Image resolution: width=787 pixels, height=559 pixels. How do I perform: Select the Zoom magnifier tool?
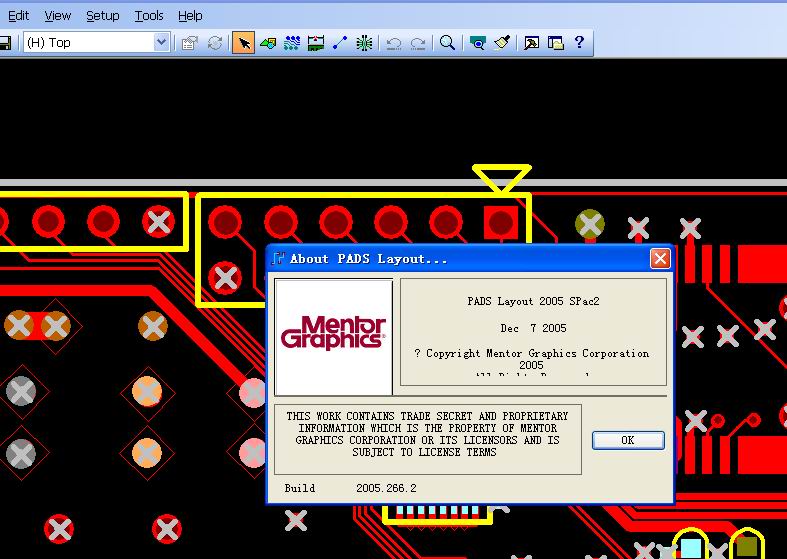click(447, 43)
